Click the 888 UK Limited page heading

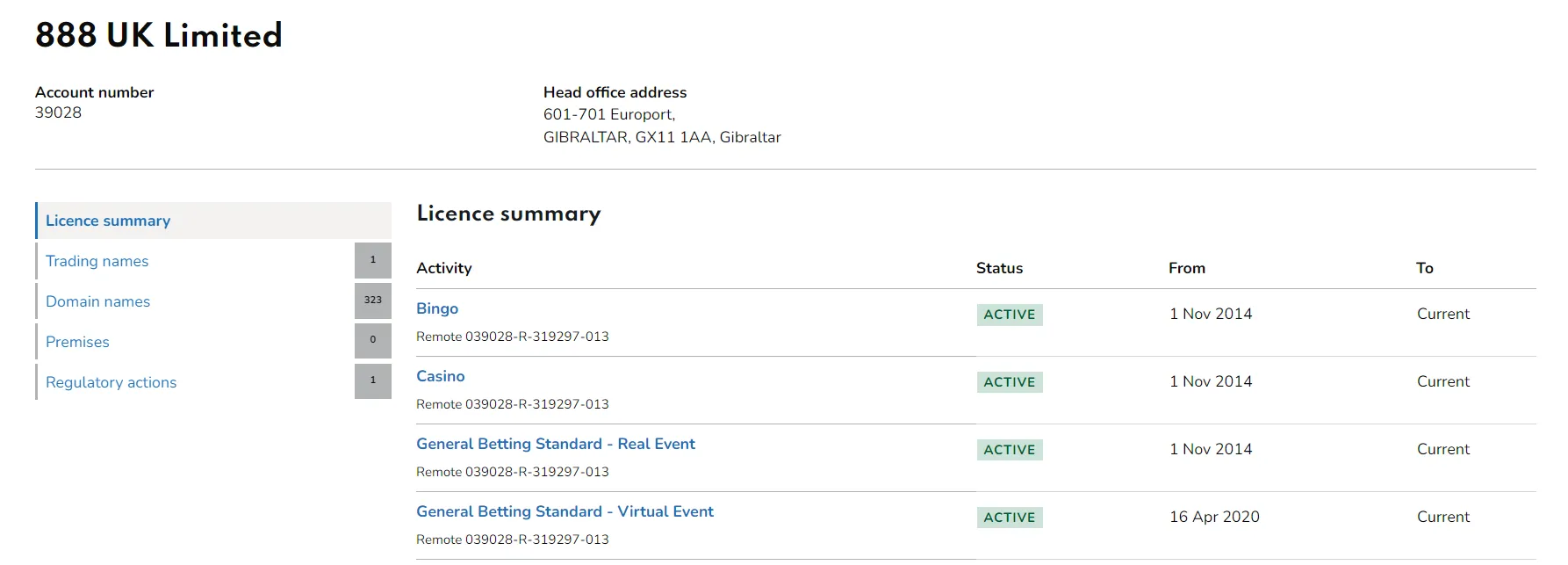tap(159, 35)
